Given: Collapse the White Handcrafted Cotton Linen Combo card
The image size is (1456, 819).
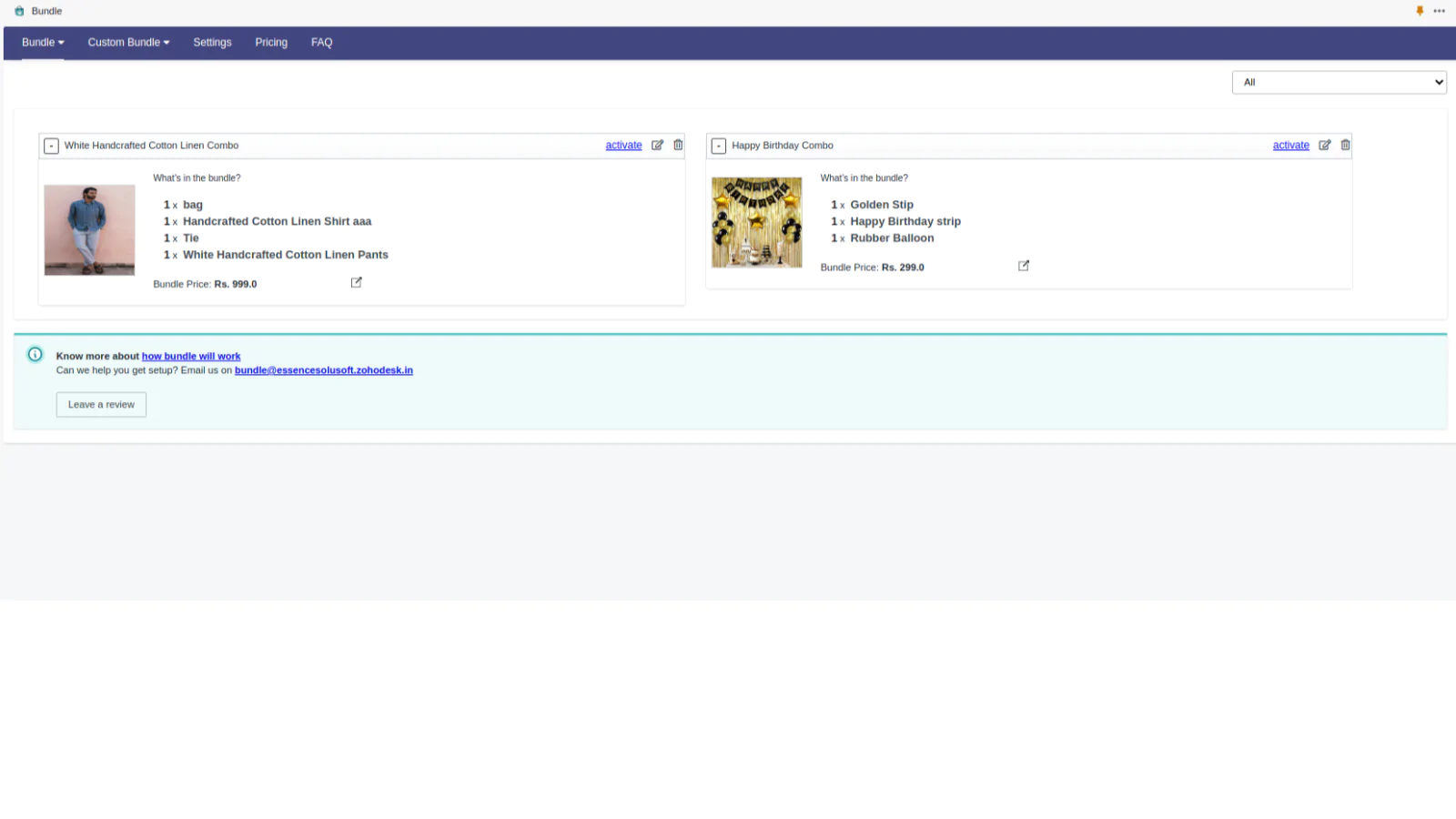Looking at the screenshot, I should coord(52,146).
